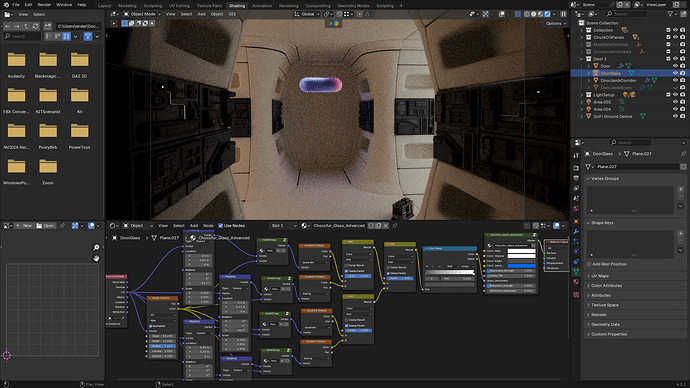Open the Slot 1 material slot dropdown

(x=283, y=226)
